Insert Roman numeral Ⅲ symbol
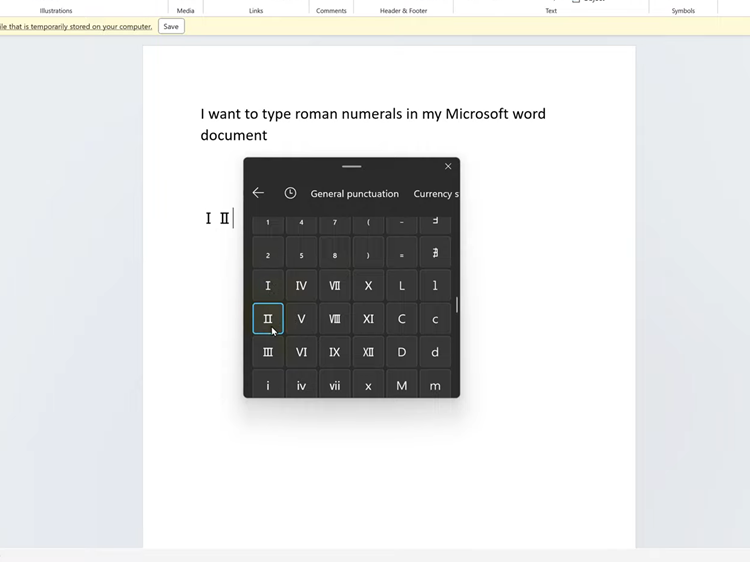This screenshot has width=750, height=562. (268, 352)
